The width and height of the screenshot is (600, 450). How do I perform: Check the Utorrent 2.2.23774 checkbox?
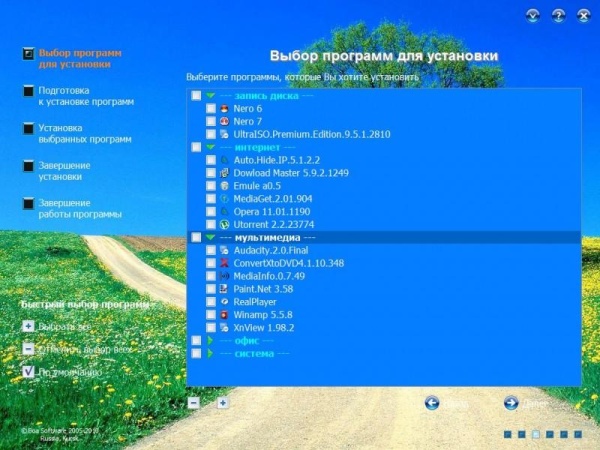pos(211,225)
